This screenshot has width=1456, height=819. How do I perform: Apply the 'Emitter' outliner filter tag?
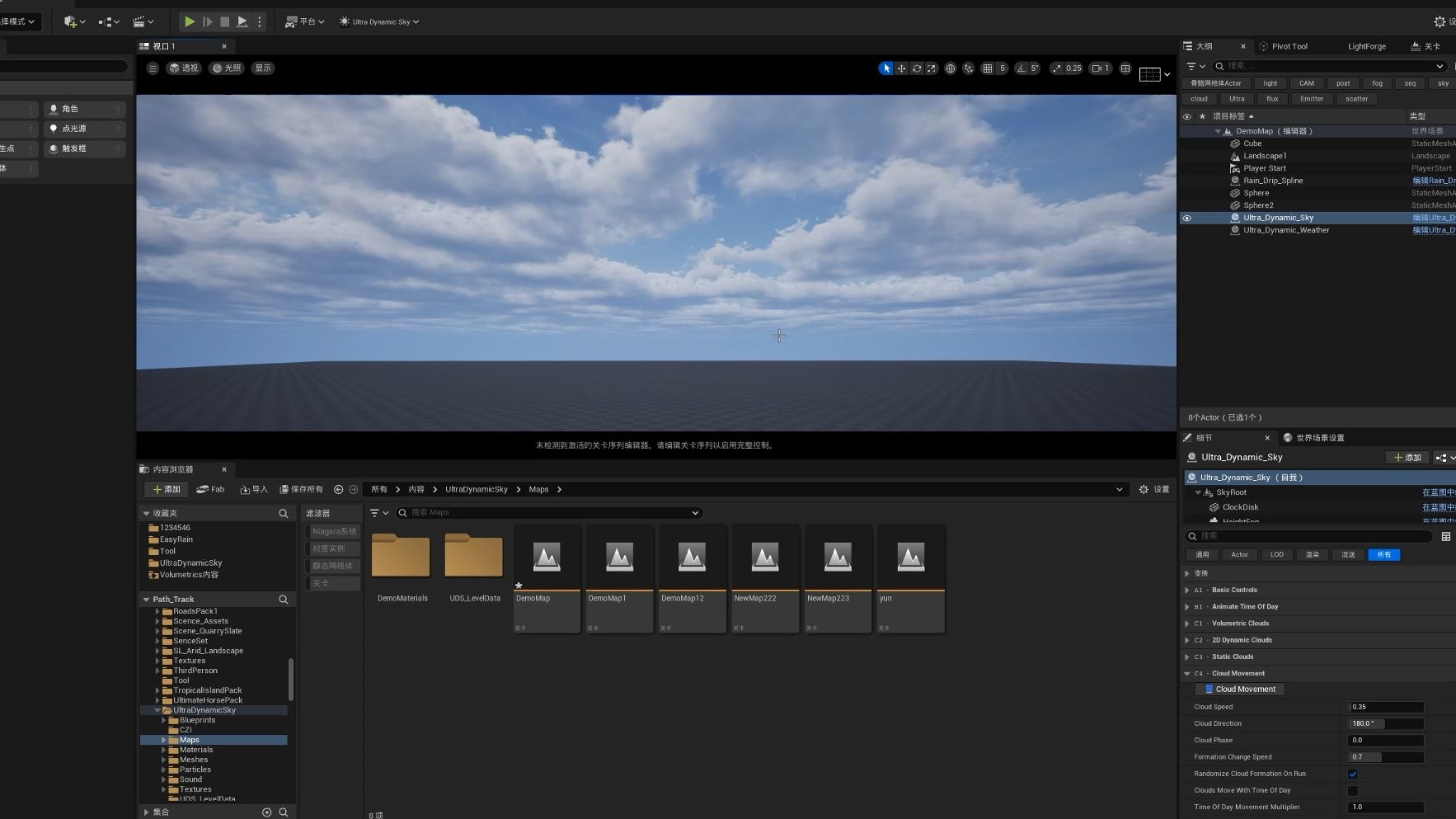[1312, 99]
